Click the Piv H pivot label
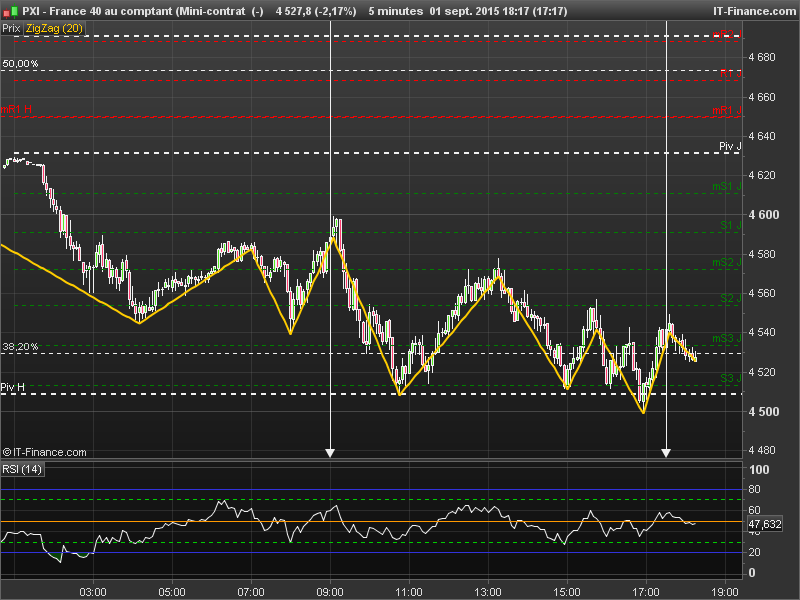Screen dimensions: 800x600 13,387
